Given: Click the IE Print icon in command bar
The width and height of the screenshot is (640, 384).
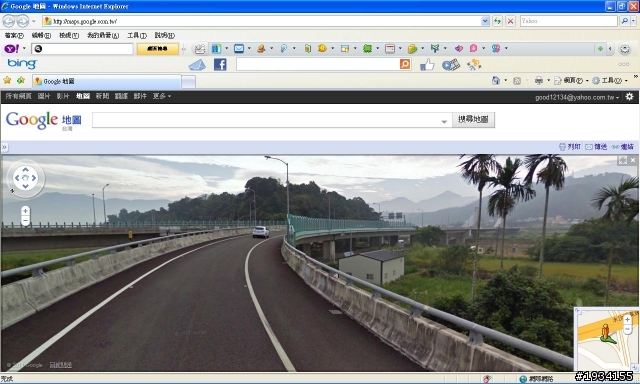Looking at the screenshot, I should point(539,80).
